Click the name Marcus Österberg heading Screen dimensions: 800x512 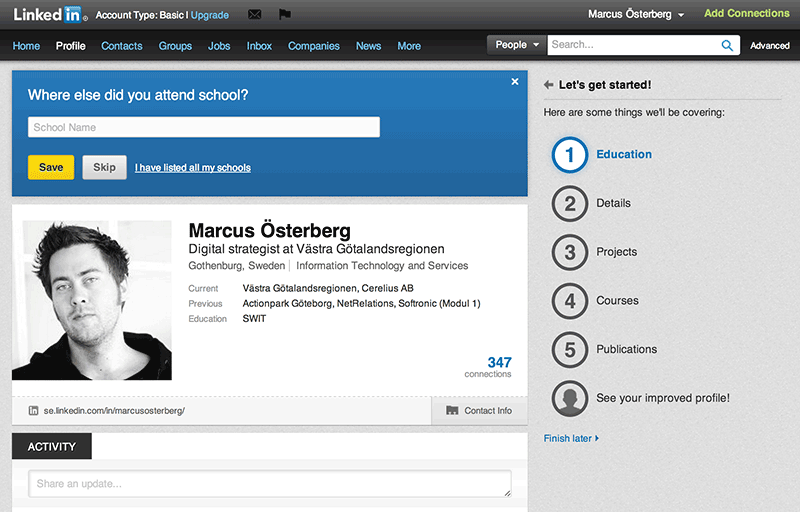click(269, 231)
